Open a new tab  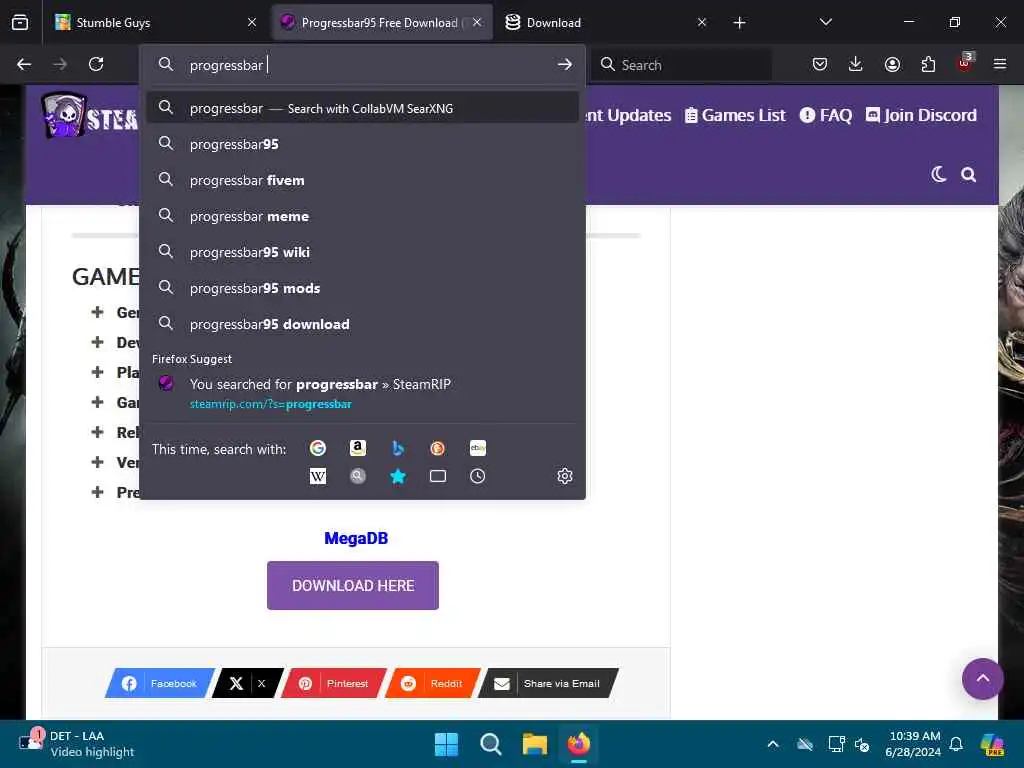coord(739,23)
